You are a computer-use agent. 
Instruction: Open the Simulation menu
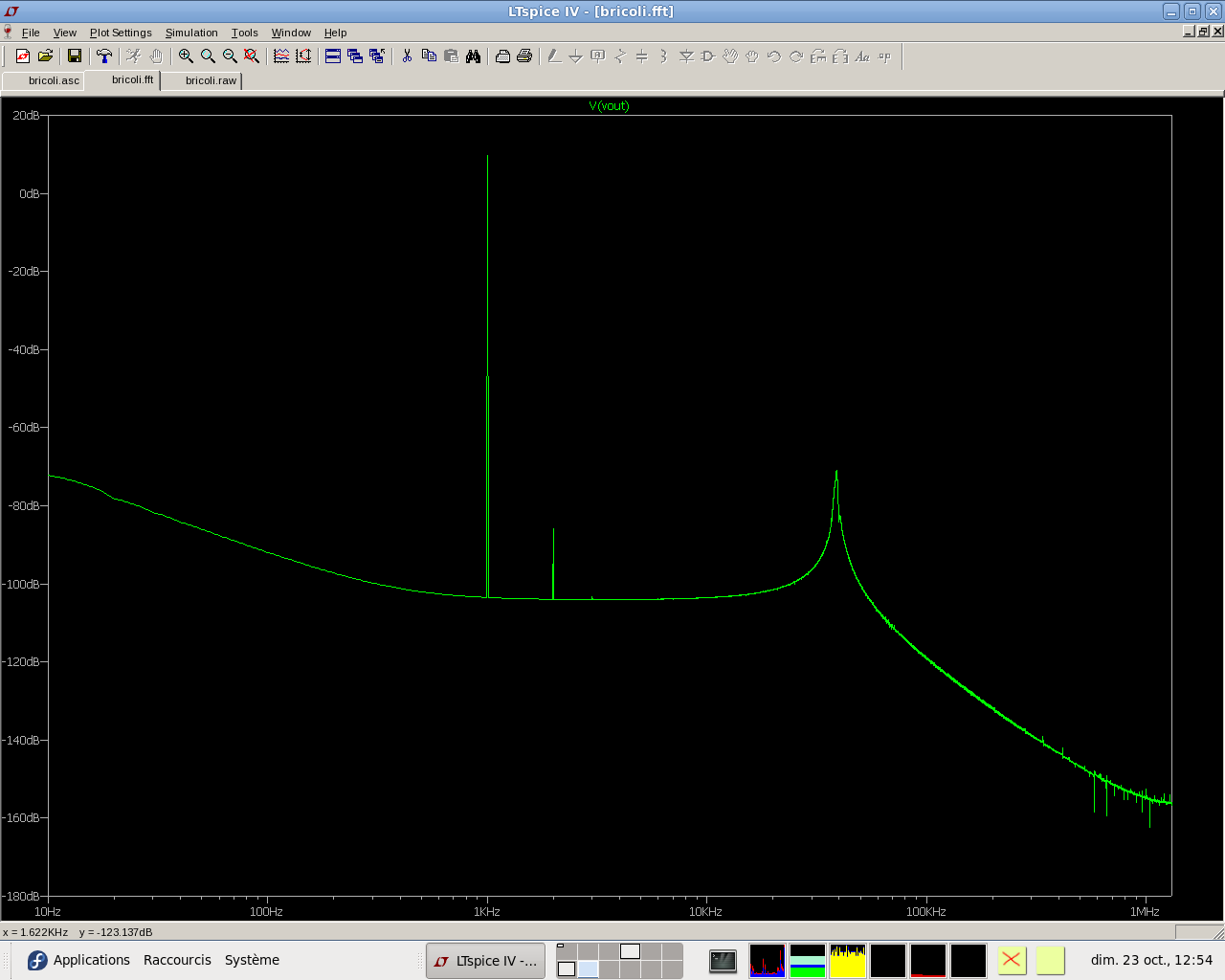(191, 33)
